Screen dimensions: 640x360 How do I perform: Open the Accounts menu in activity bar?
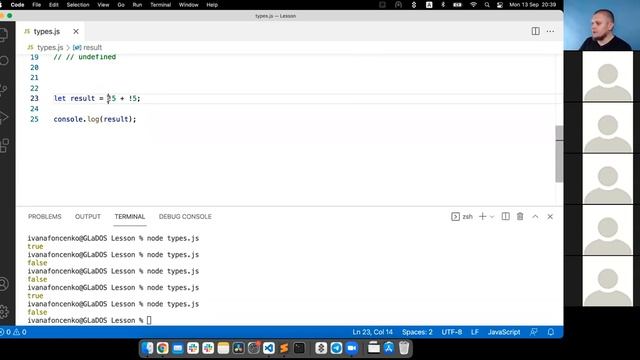click(4, 284)
